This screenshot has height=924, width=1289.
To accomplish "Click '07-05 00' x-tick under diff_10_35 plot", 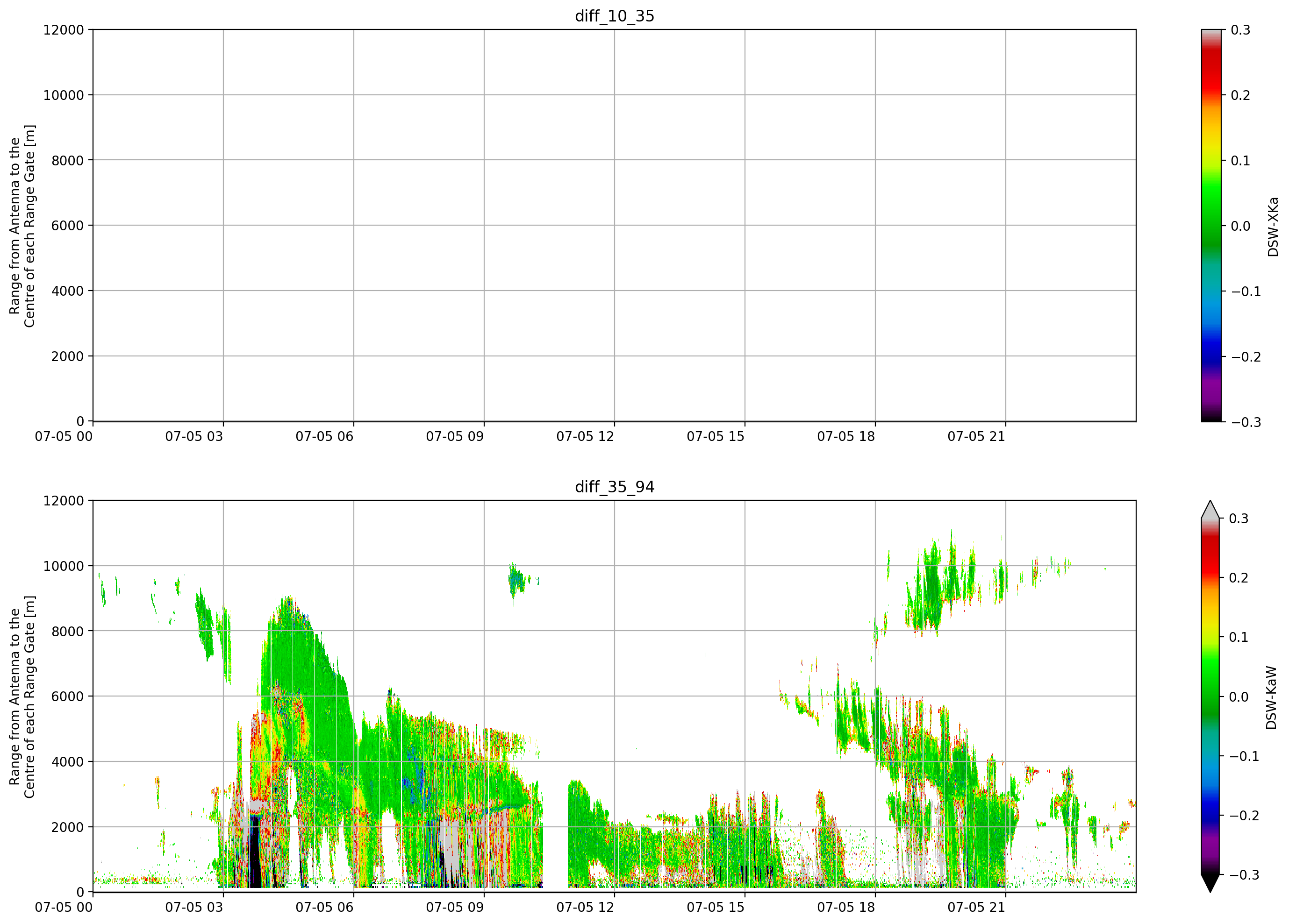I will pyautogui.click(x=64, y=437).
